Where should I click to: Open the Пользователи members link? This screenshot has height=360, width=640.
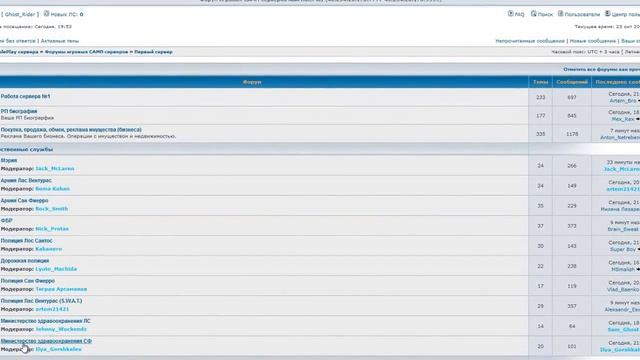pyautogui.click(x=582, y=14)
